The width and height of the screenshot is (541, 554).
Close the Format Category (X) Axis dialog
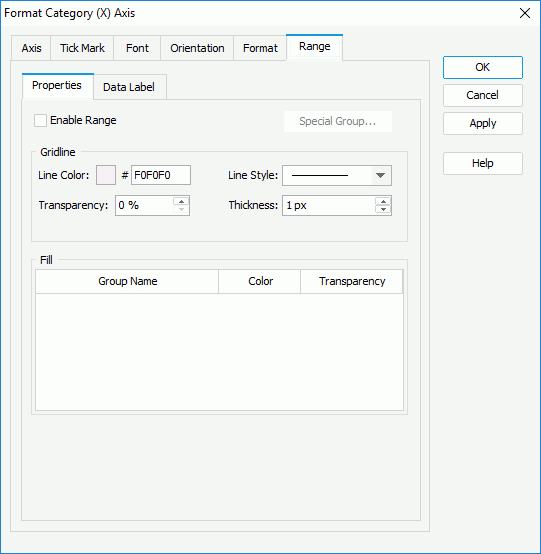point(525,13)
